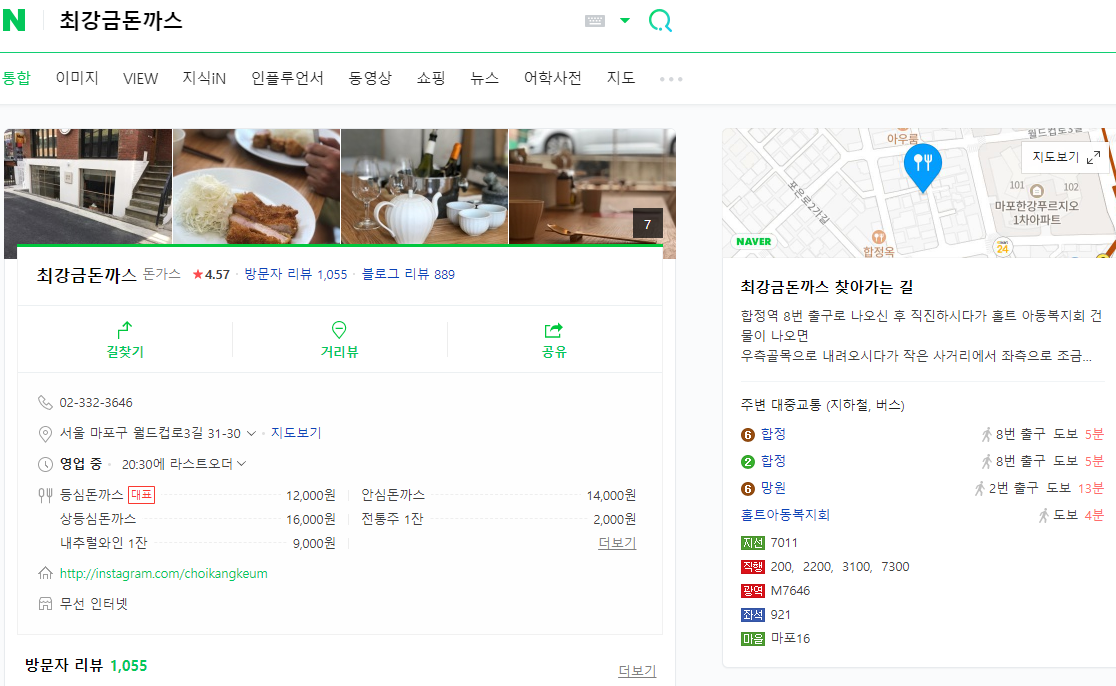This screenshot has width=1116, height=686.
Task: Click the 상등심돈까스 menu item
Action: 98,519
